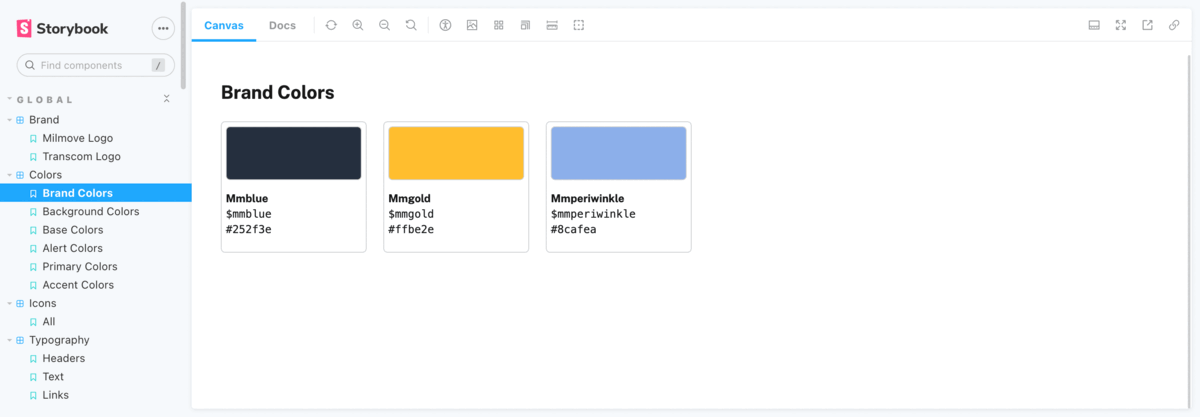Click the Storybook logo
The width and height of the screenshot is (1200, 417).
point(63,28)
